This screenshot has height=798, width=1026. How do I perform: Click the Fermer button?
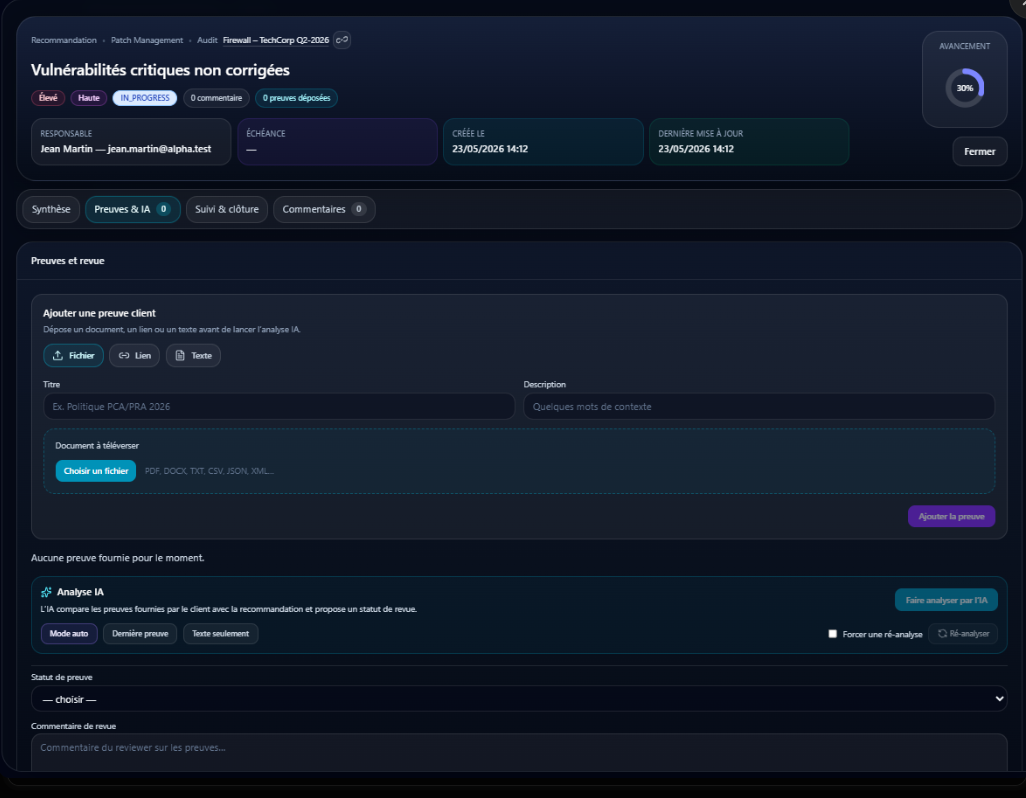980,151
